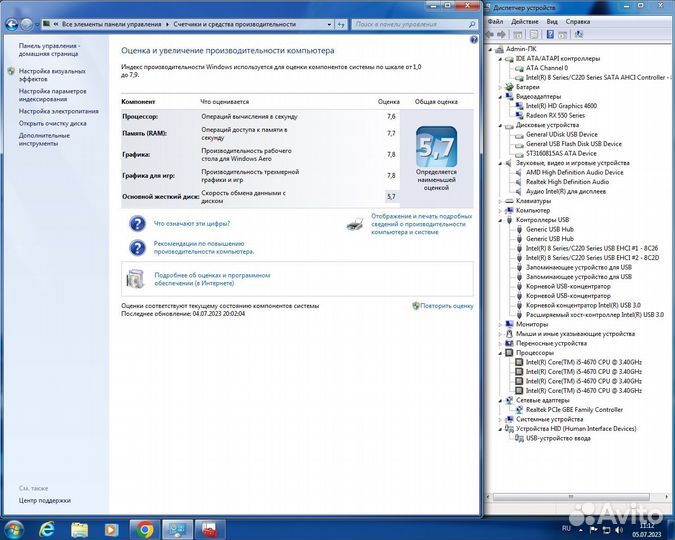Open the blue help icon in Control Panel
Viewport: 675px width, 540px height.
(474, 40)
